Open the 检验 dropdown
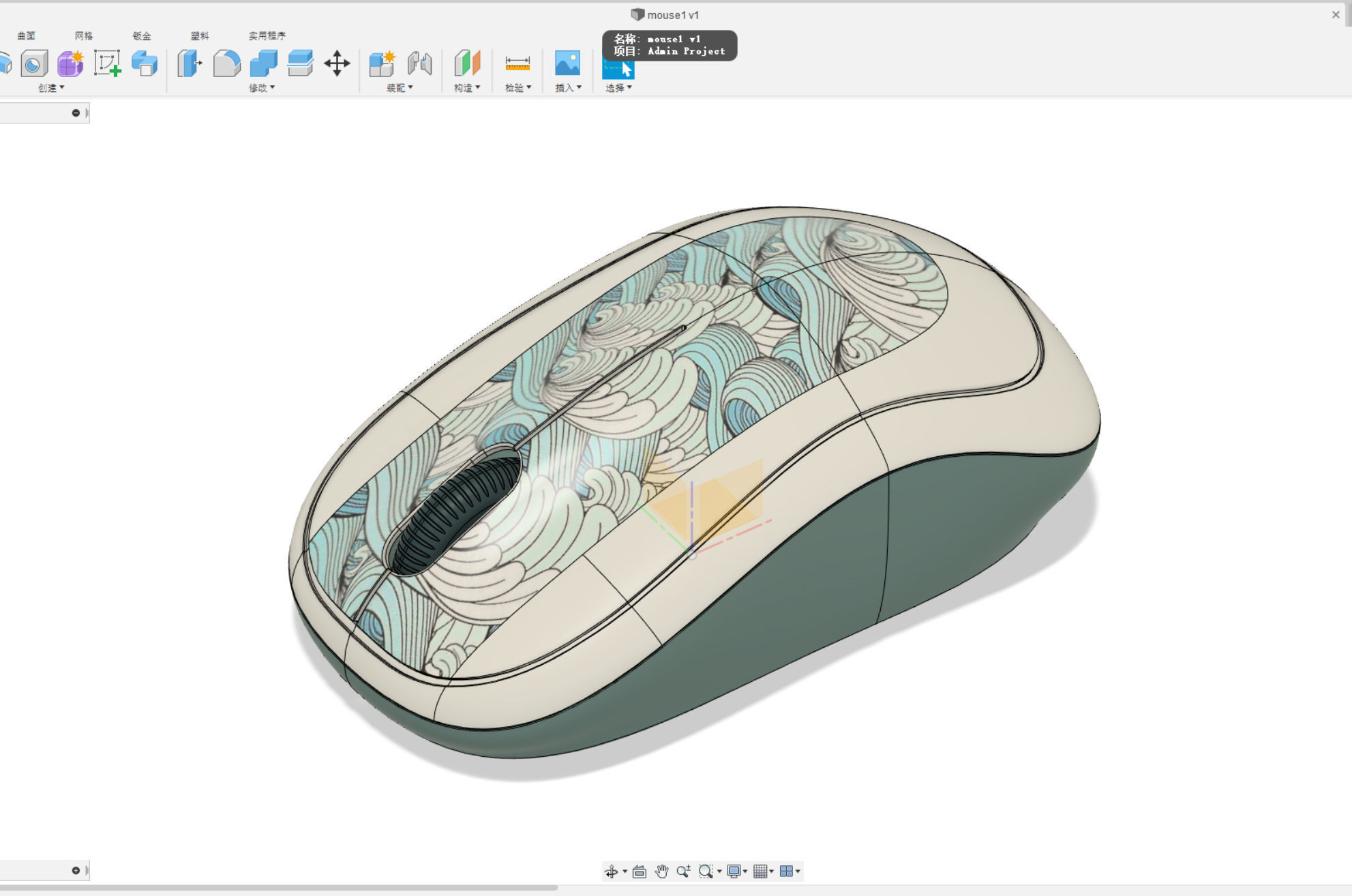This screenshot has height=896, width=1352. [x=518, y=87]
